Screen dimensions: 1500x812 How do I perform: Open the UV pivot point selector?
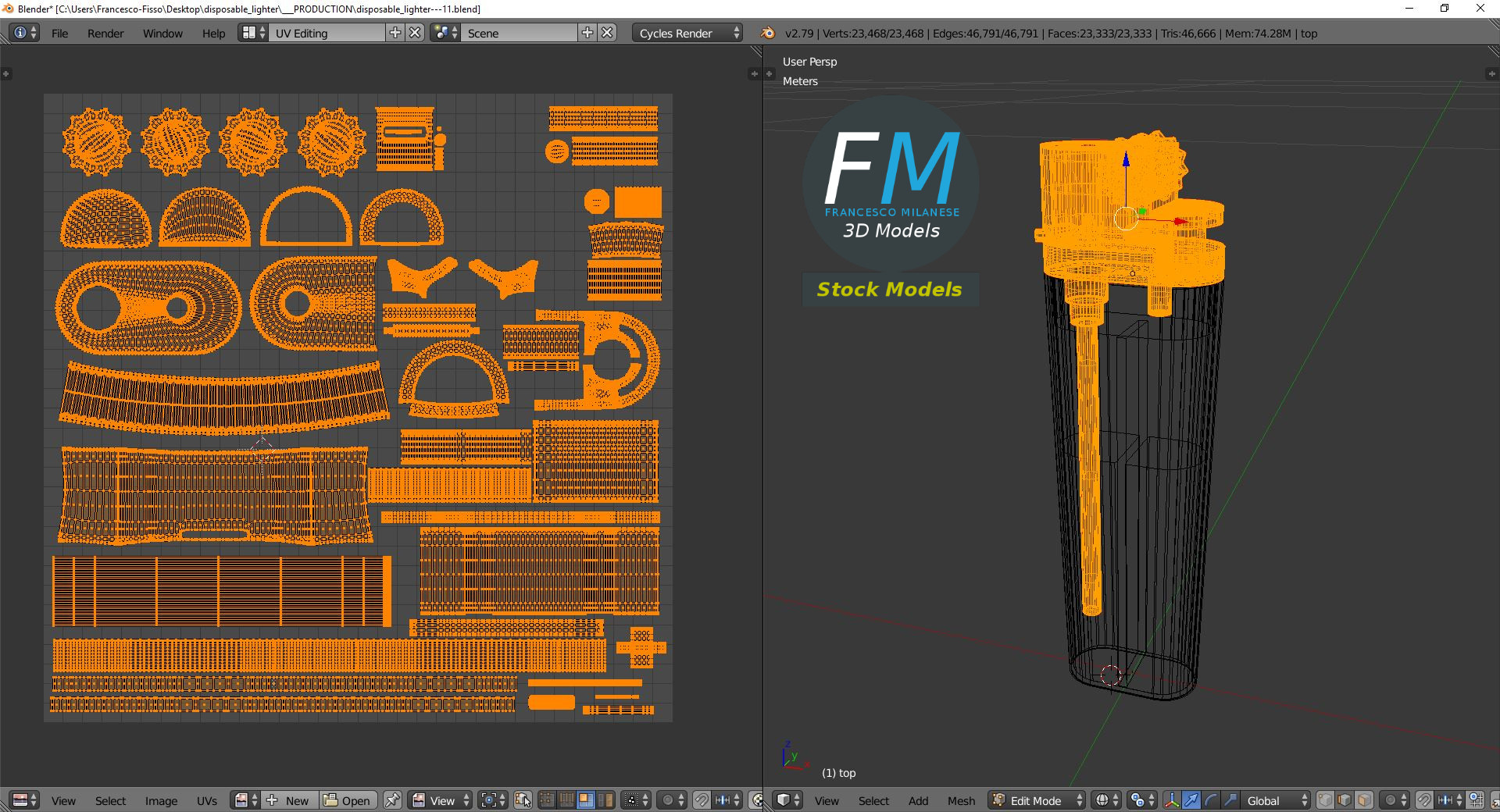point(494,800)
